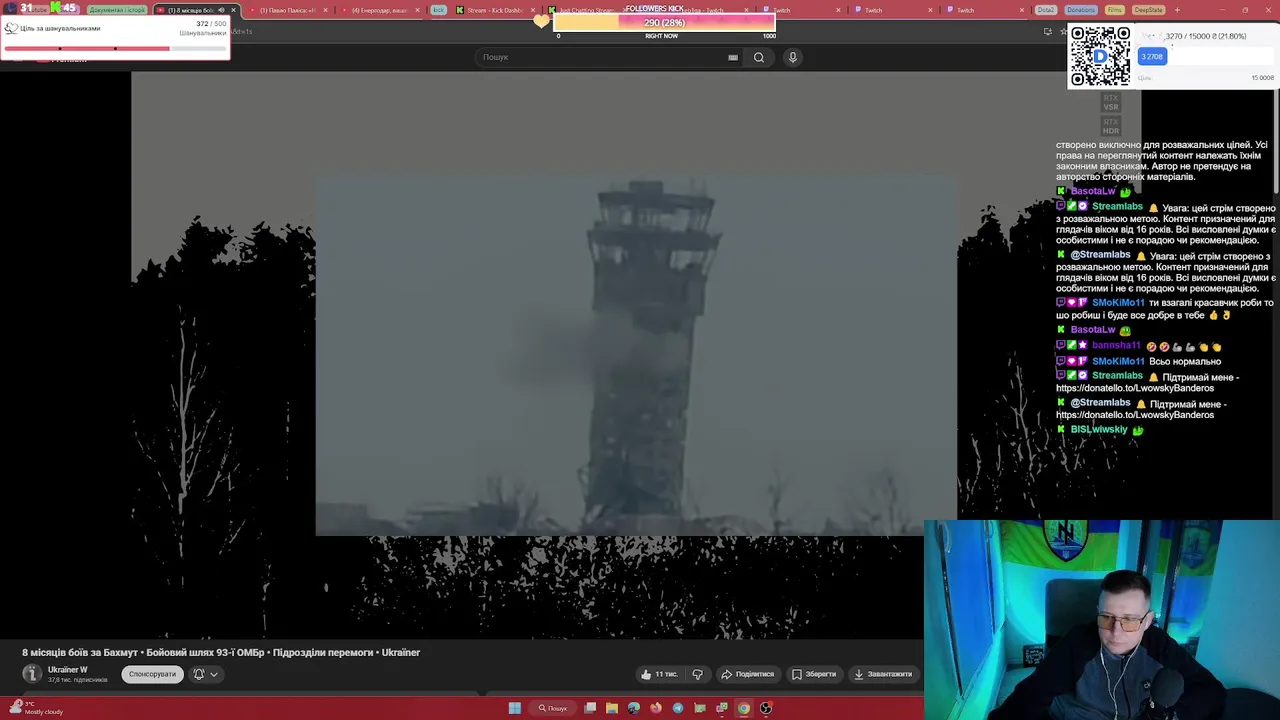Open donatello.to/LwowskyBanderos link in chat
Screen dimensions: 1280x720
1135,388
